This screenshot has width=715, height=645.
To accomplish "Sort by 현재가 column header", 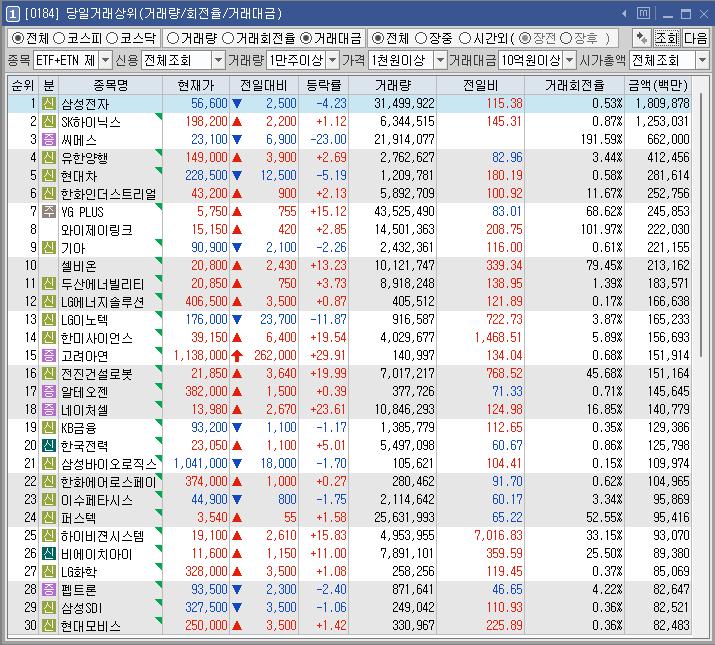I will pyautogui.click(x=196, y=85).
